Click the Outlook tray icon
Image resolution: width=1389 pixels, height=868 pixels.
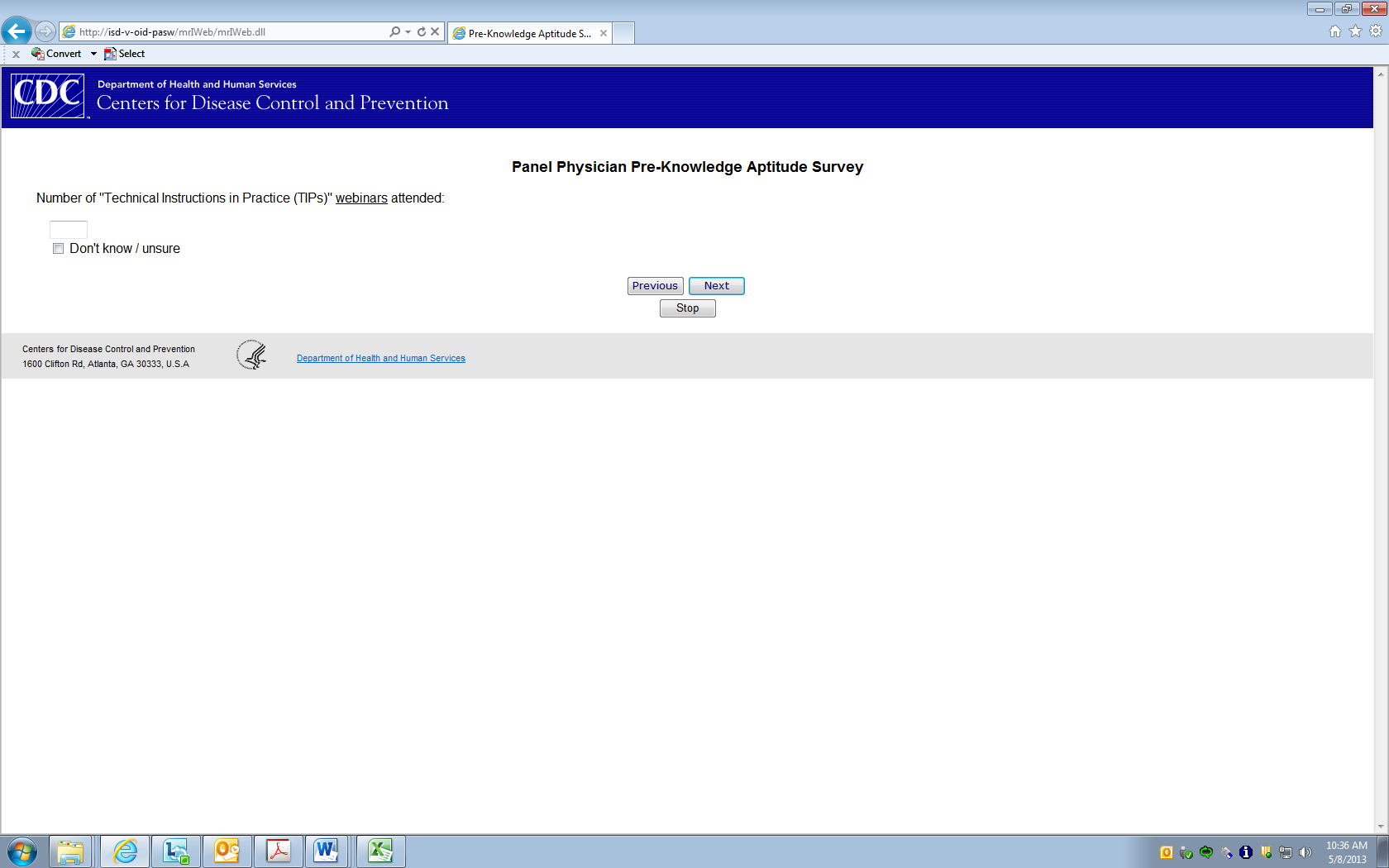pyautogui.click(x=1167, y=852)
